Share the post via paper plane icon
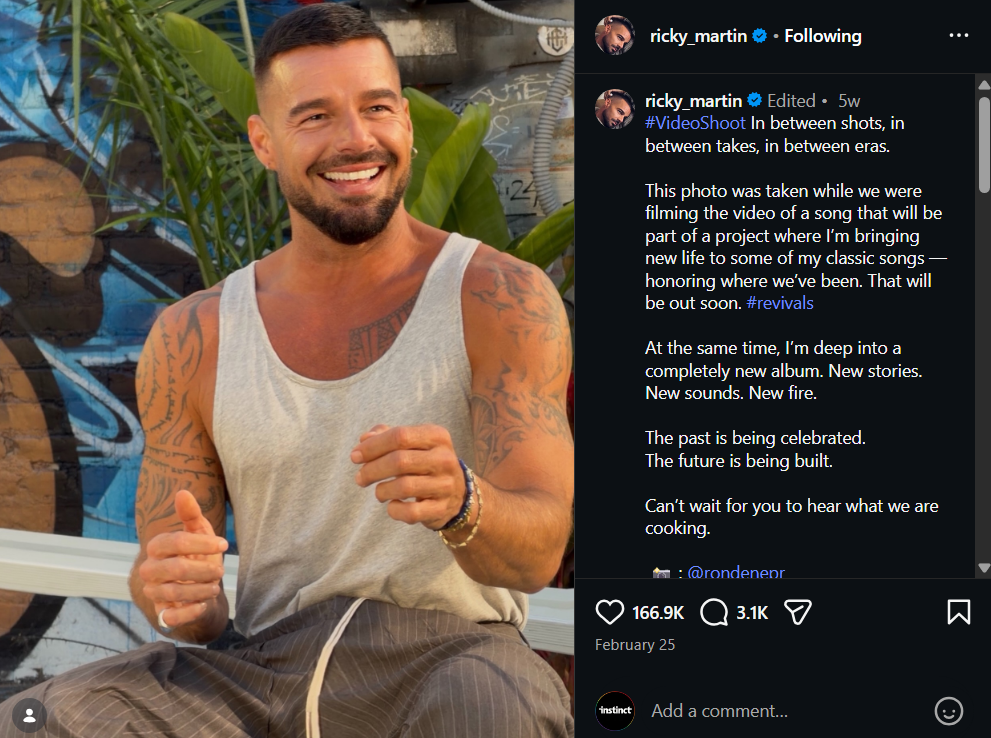The image size is (991, 738). point(798,612)
